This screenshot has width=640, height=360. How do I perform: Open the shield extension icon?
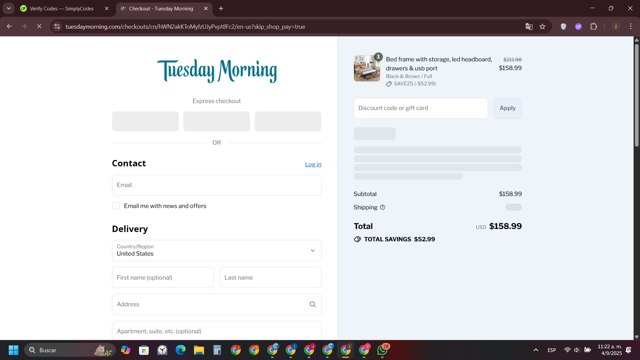(563, 27)
